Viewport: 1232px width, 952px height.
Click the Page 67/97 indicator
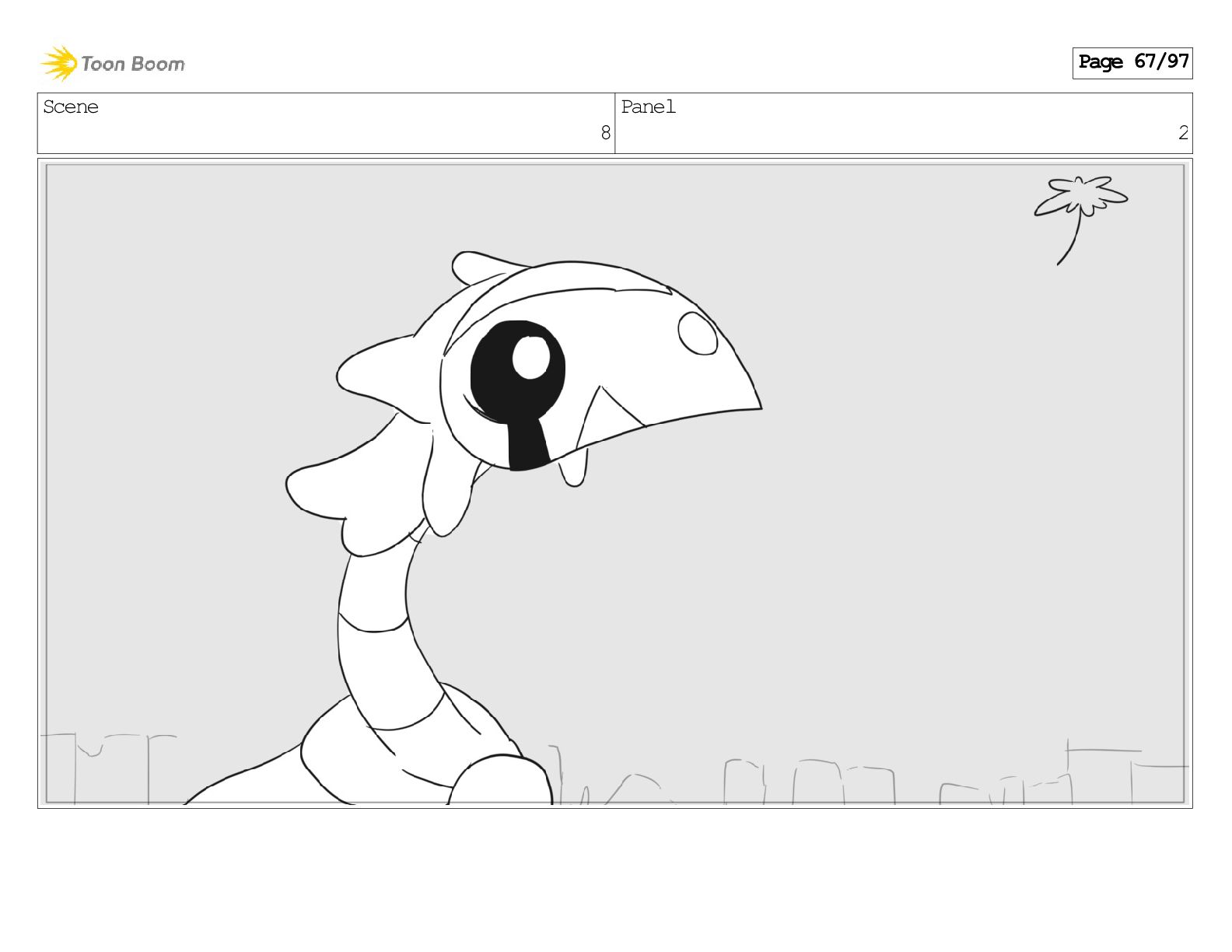pyautogui.click(x=1132, y=62)
